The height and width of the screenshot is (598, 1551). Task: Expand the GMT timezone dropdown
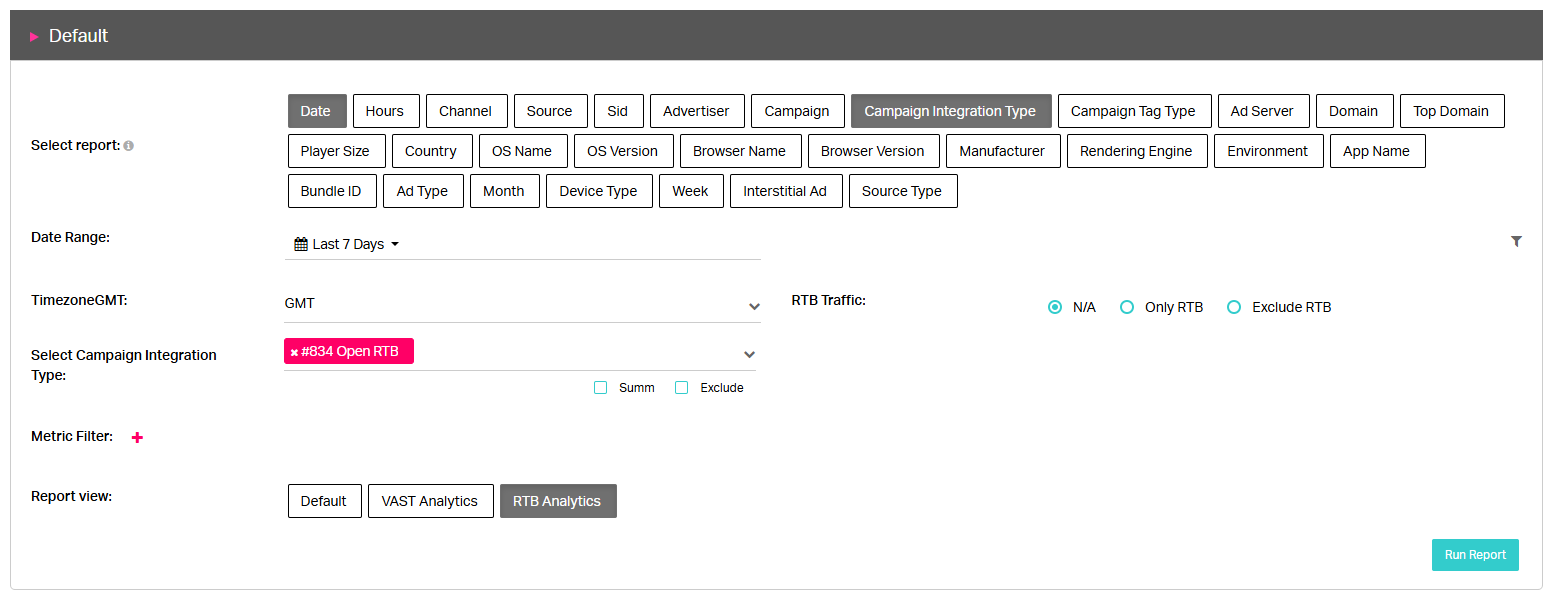coord(754,306)
